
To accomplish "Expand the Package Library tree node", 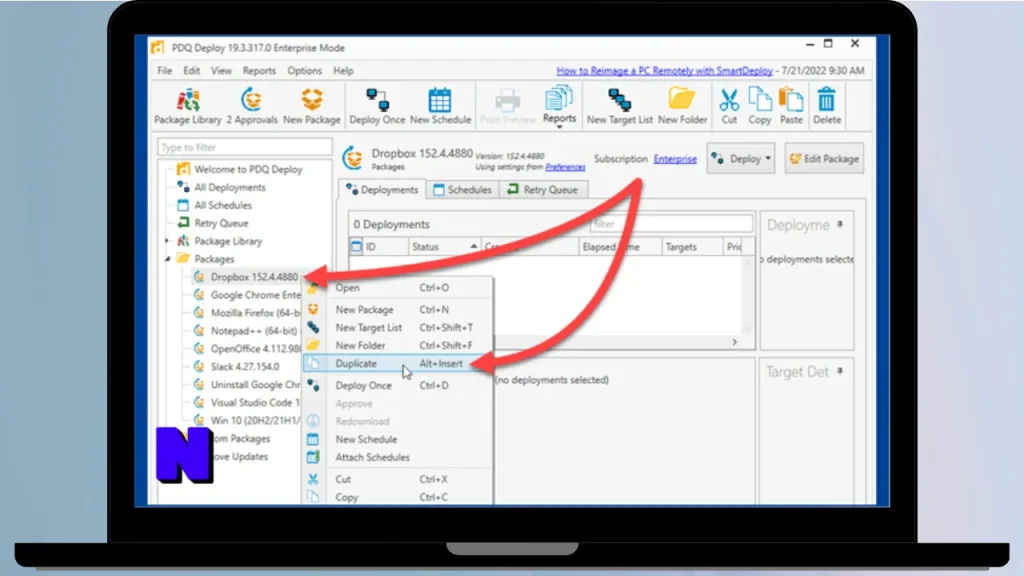I will pos(167,241).
